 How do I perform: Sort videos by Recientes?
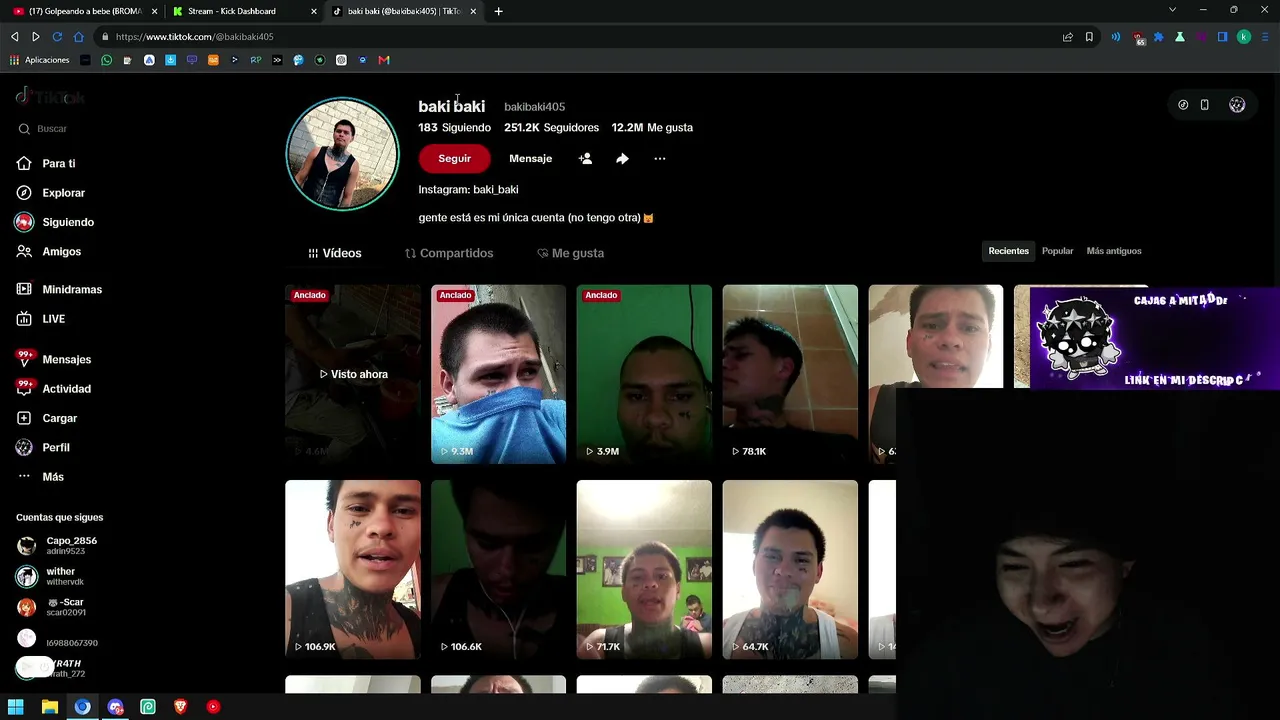pos(1008,251)
